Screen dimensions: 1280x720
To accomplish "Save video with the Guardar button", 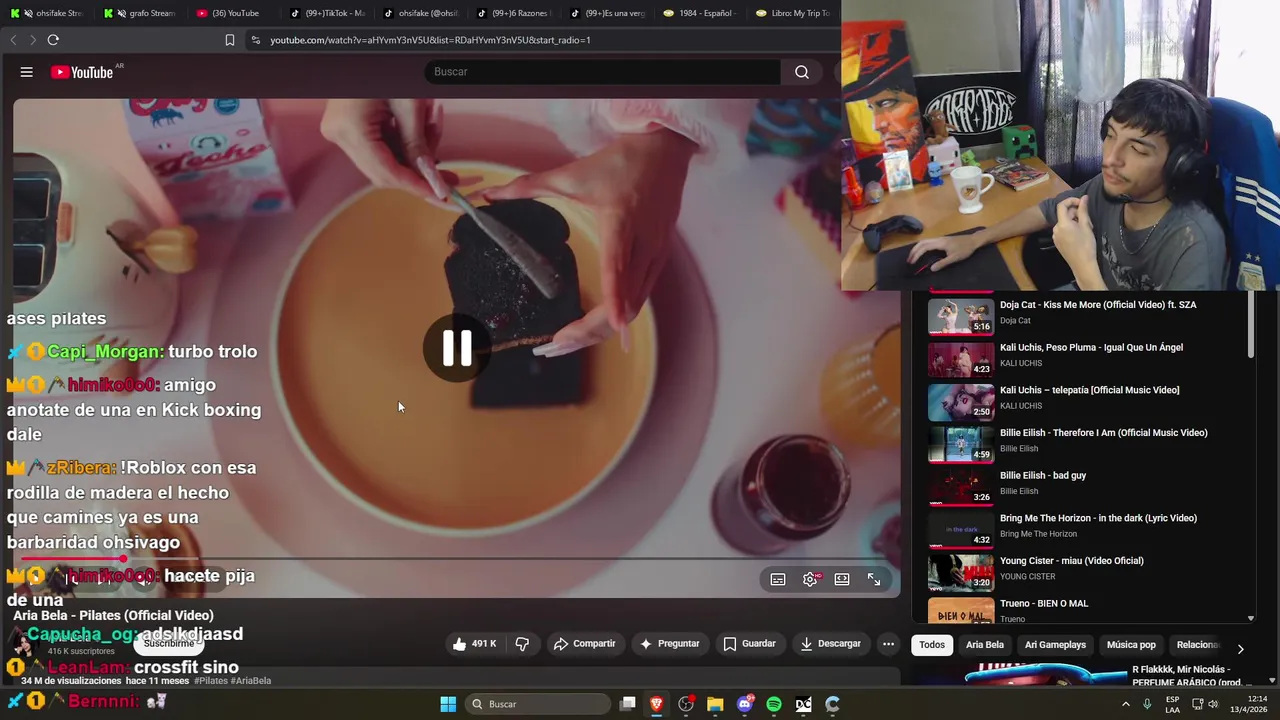I will [x=750, y=644].
